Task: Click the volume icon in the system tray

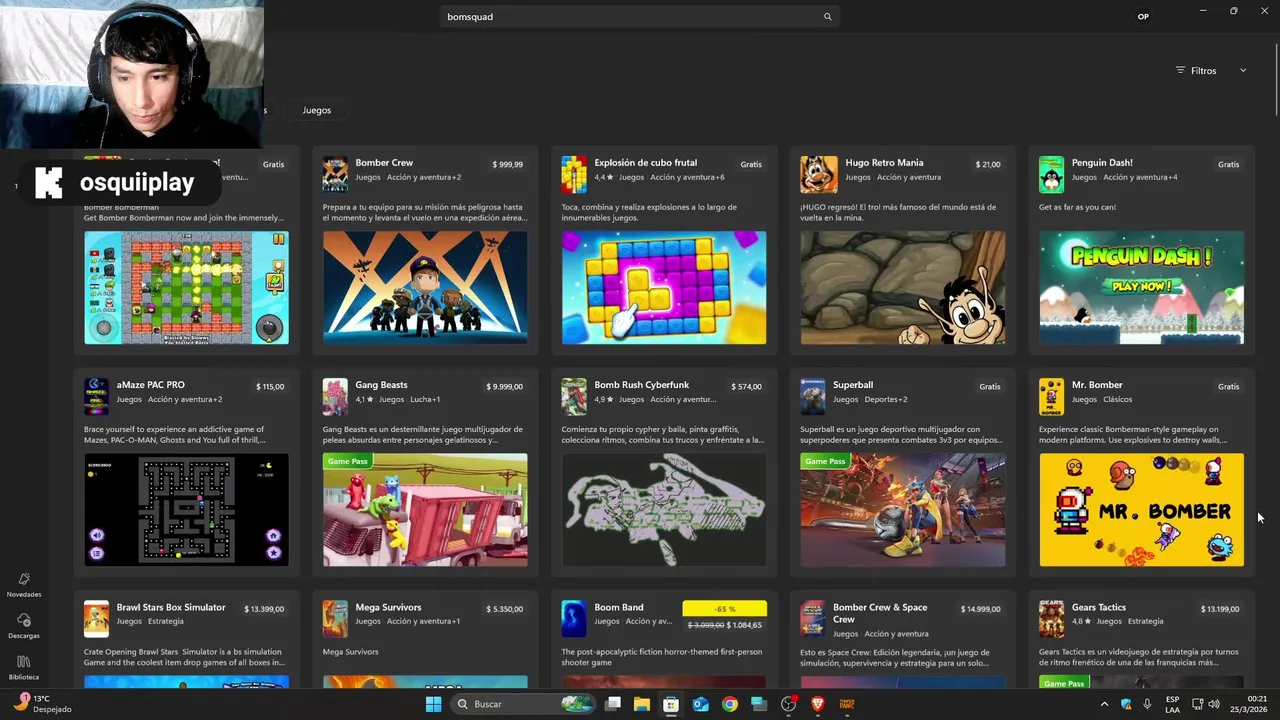Action: point(1214,704)
